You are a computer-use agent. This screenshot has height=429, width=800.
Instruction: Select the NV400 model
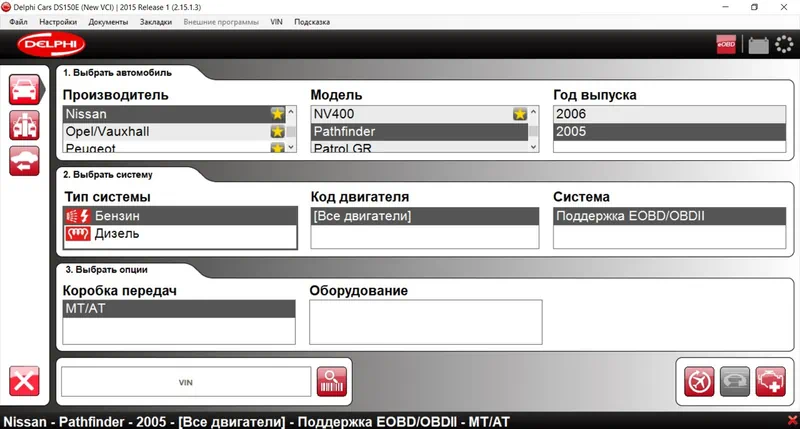point(419,114)
